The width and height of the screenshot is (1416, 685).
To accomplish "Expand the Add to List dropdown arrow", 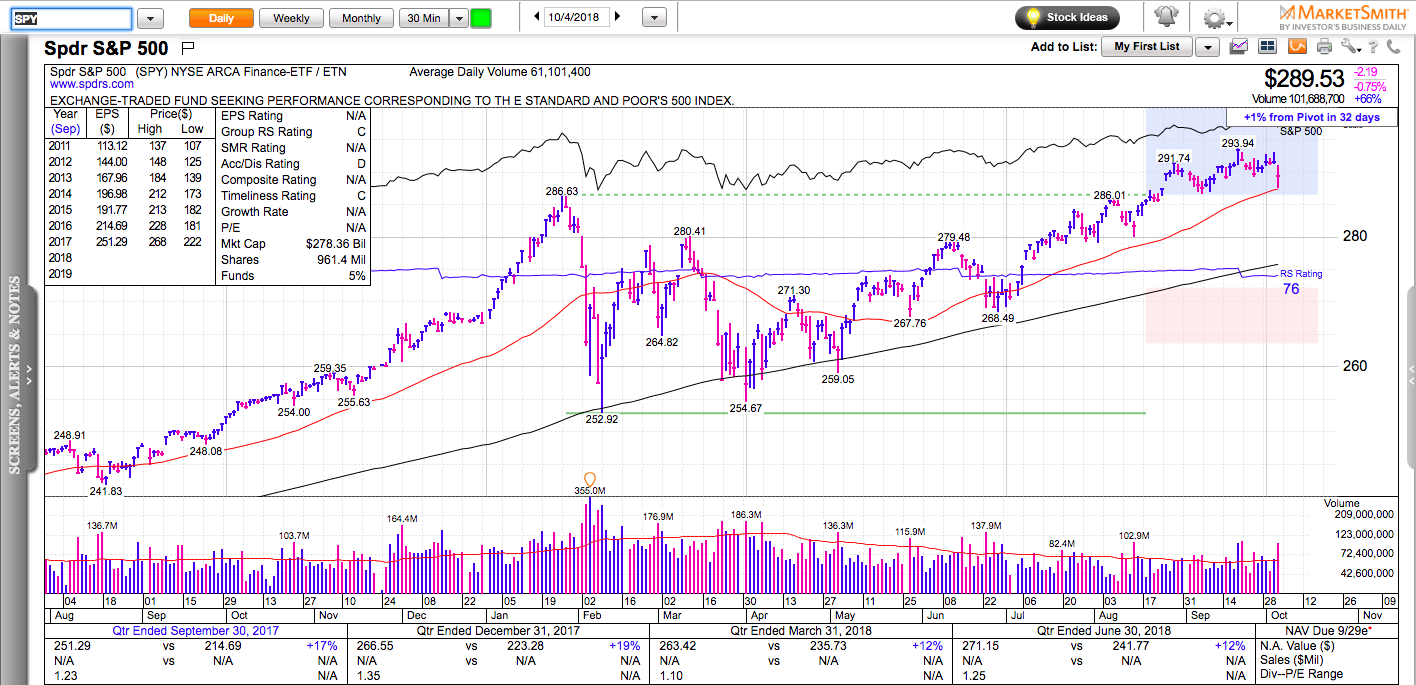I will (x=1208, y=46).
